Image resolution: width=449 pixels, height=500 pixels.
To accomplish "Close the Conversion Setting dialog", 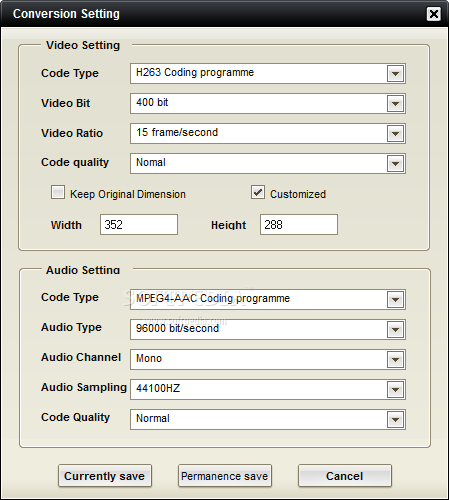I will coord(434,14).
